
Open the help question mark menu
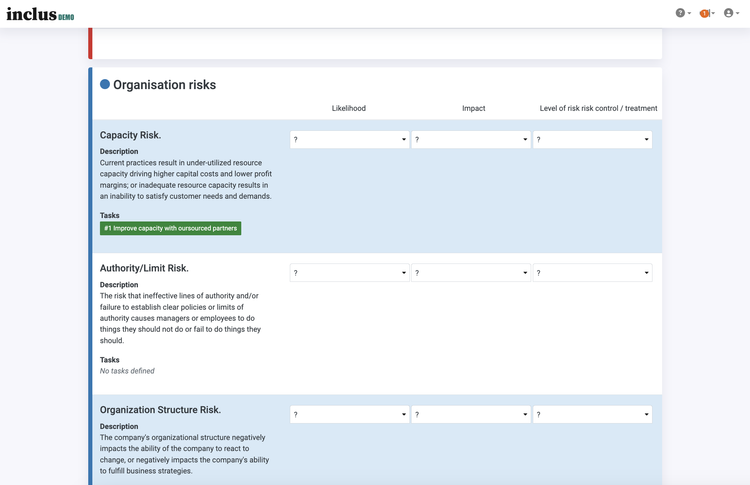pos(683,13)
